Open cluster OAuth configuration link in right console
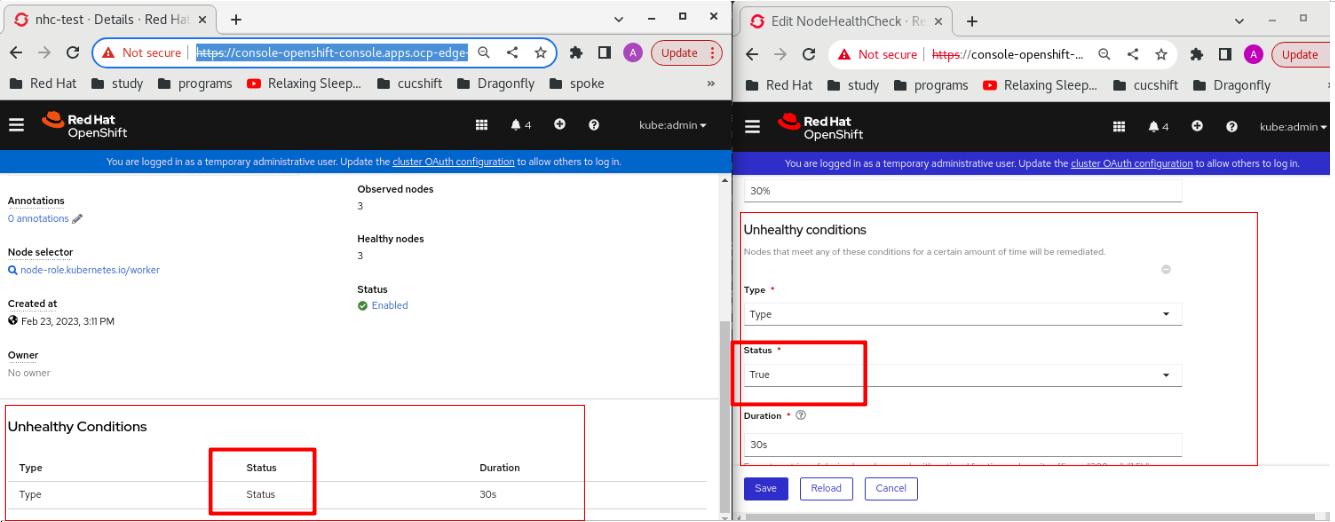 coord(1132,163)
